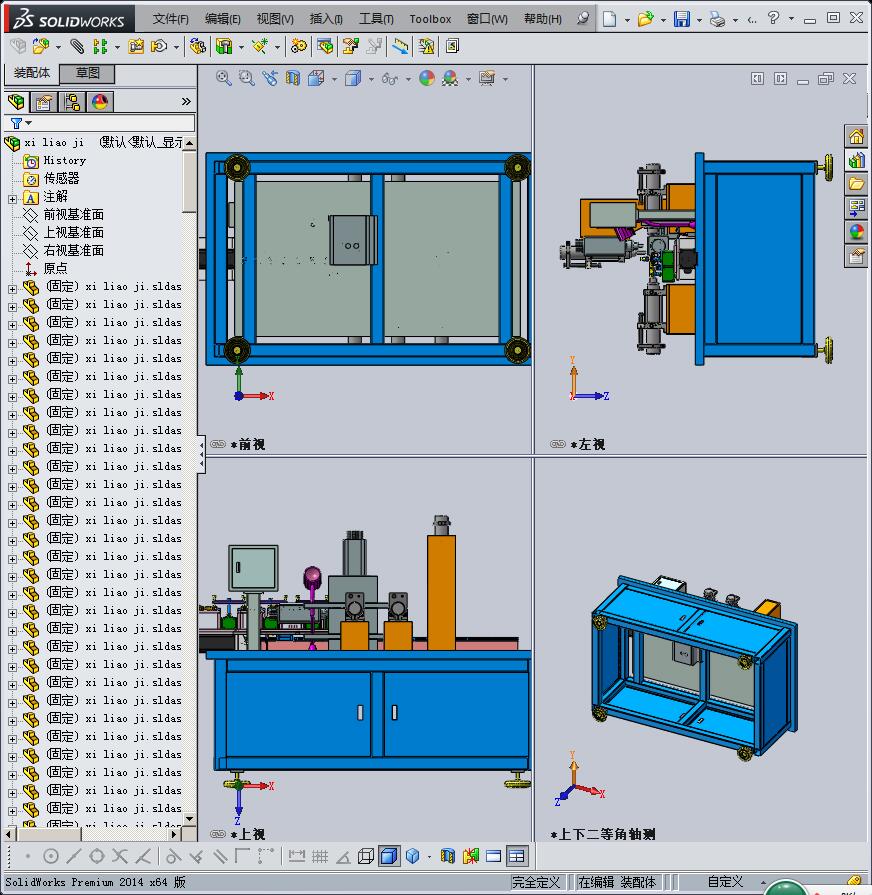Screen dimensions: 872x895
Task: Open the 插入(I) menu
Action: [x=326, y=19]
